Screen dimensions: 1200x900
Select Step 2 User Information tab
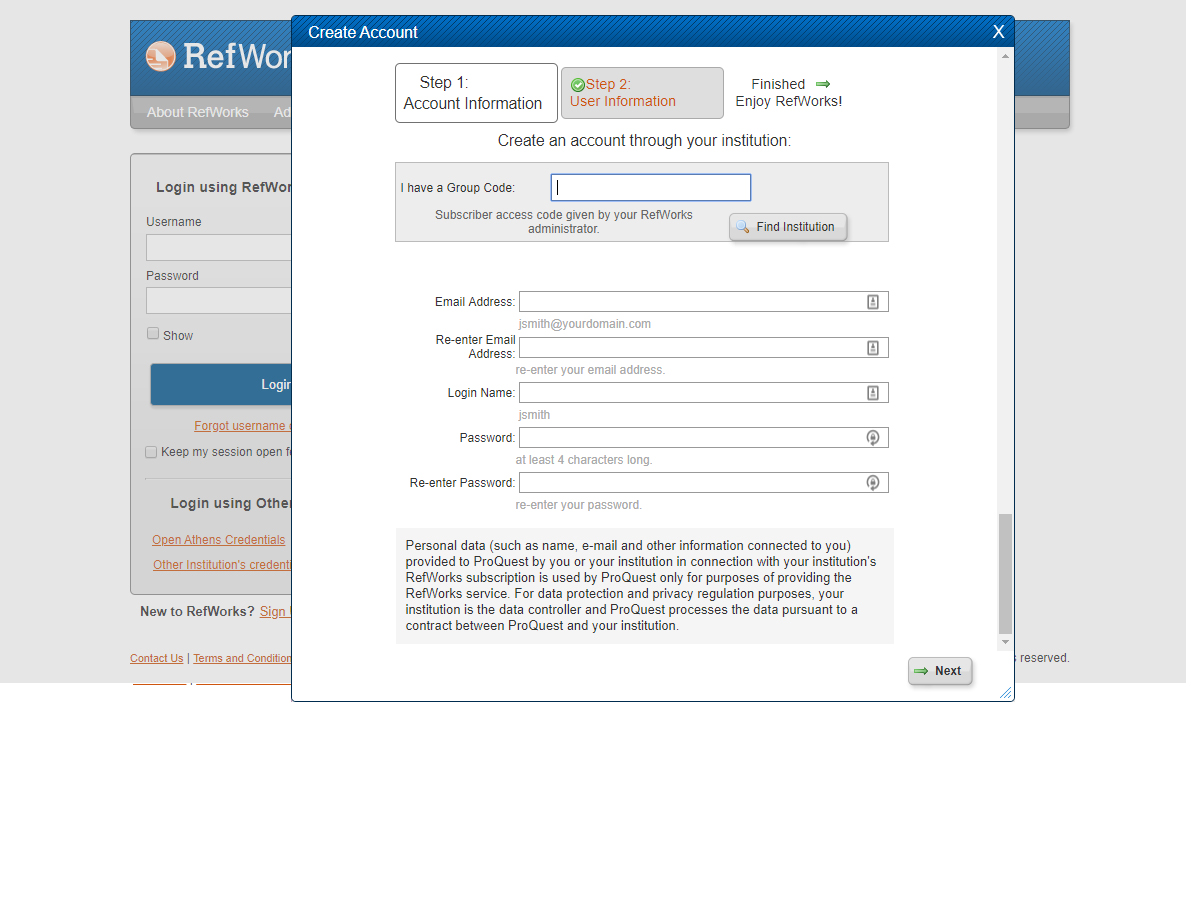click(642, 93)
